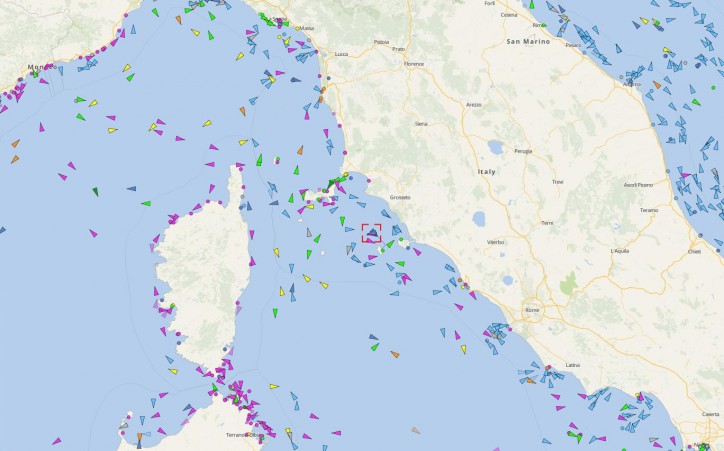Click the Siena city label

pyautogui.click(x=421, y=124)
